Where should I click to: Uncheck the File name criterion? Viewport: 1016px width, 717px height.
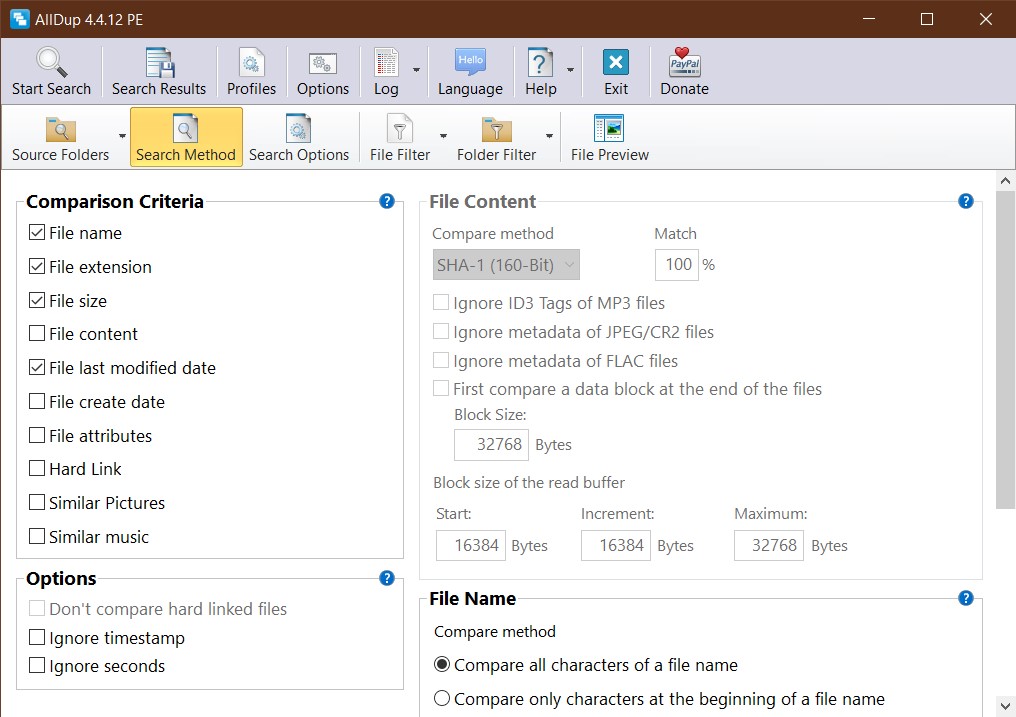pyautogui.click(x=37, y=232)
